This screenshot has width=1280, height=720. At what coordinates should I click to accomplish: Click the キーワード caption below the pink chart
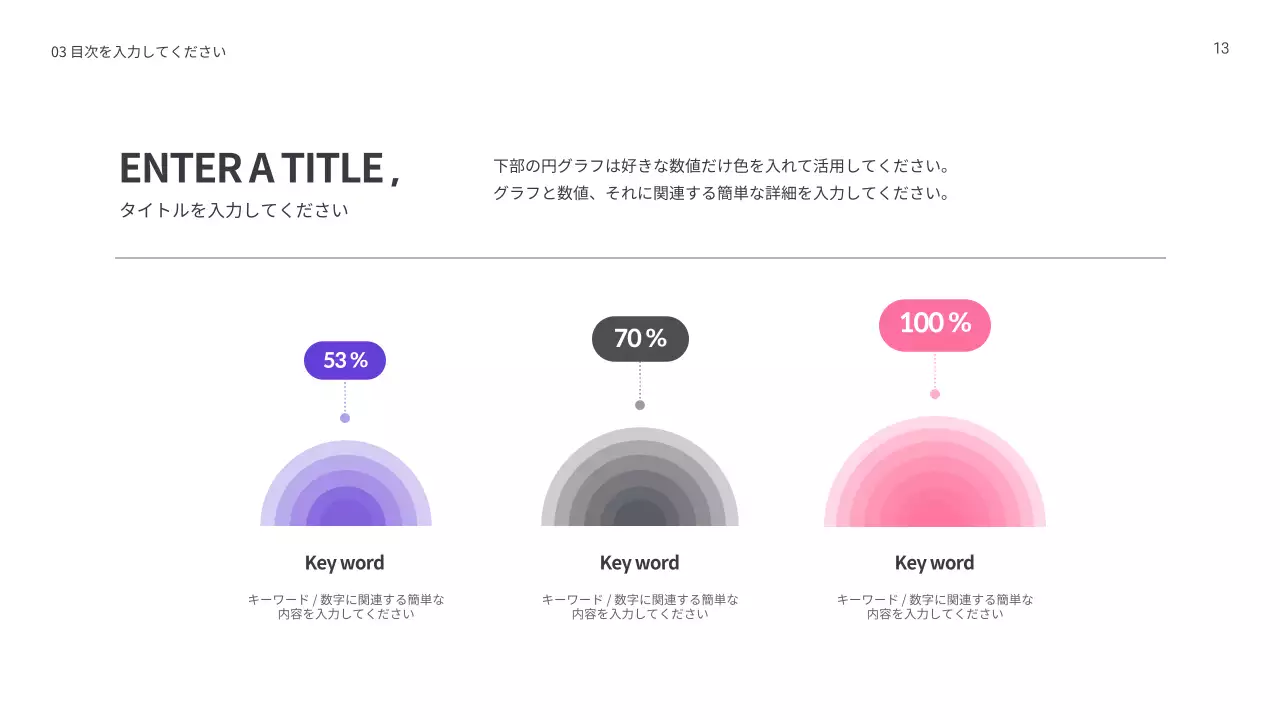pyautogui.click(x=935, y=607)
